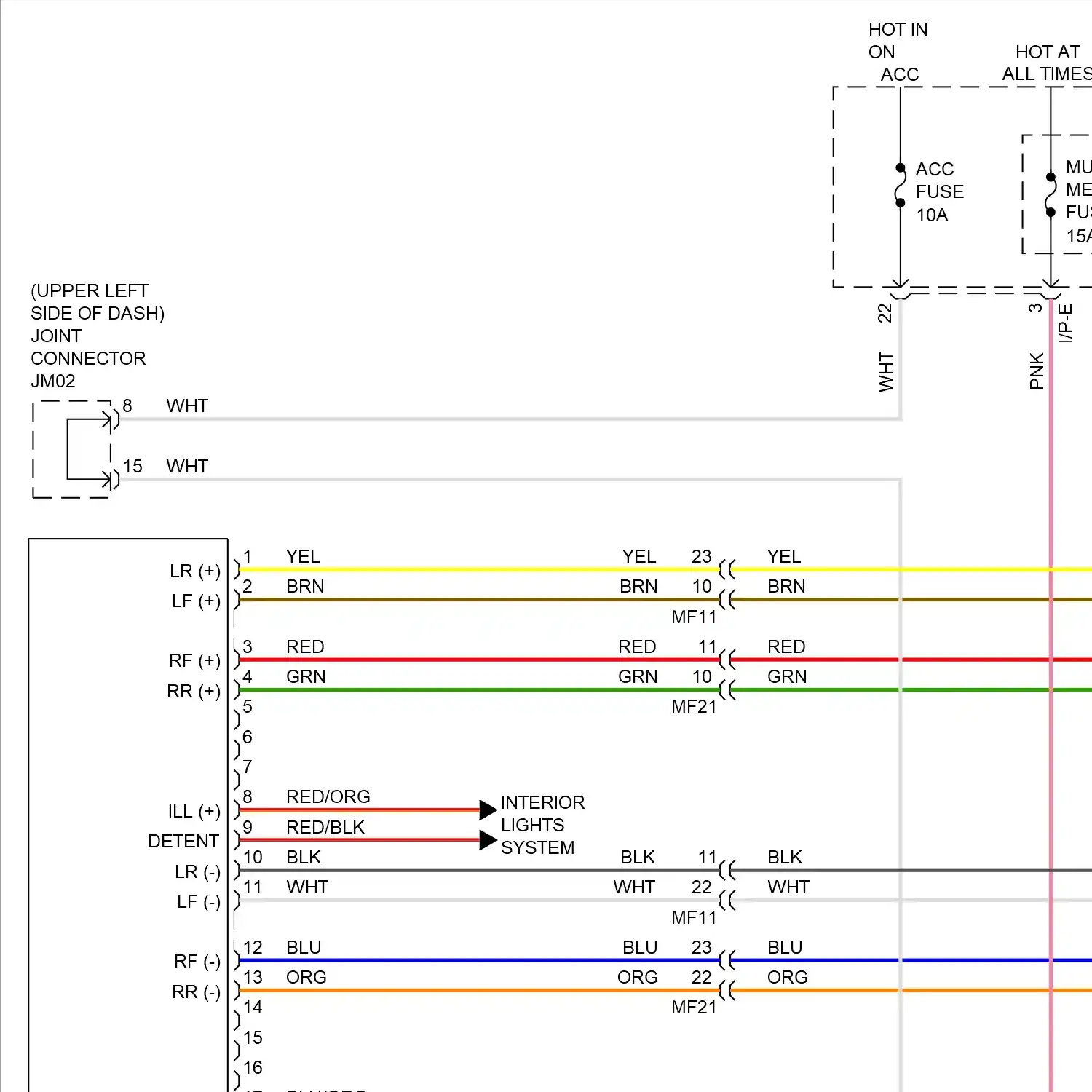Click the RF (-) terminal label

coord(197,962)
